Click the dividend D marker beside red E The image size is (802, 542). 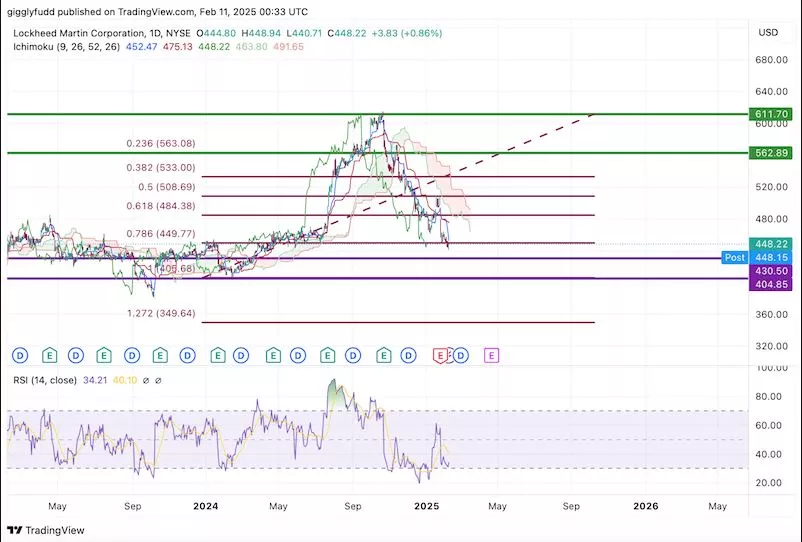(x=460, y=355)
